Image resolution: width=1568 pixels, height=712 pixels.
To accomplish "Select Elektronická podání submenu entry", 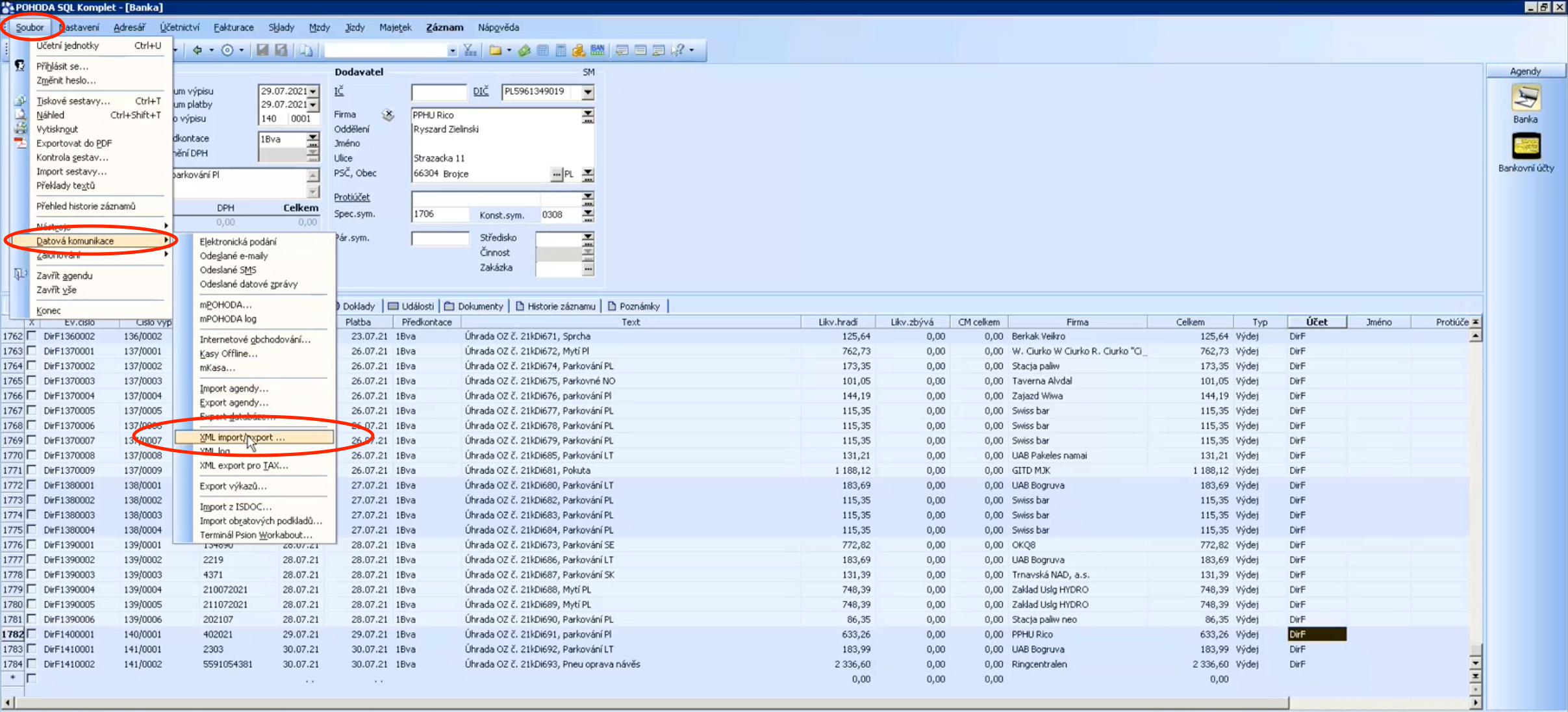I will (238, 242).
